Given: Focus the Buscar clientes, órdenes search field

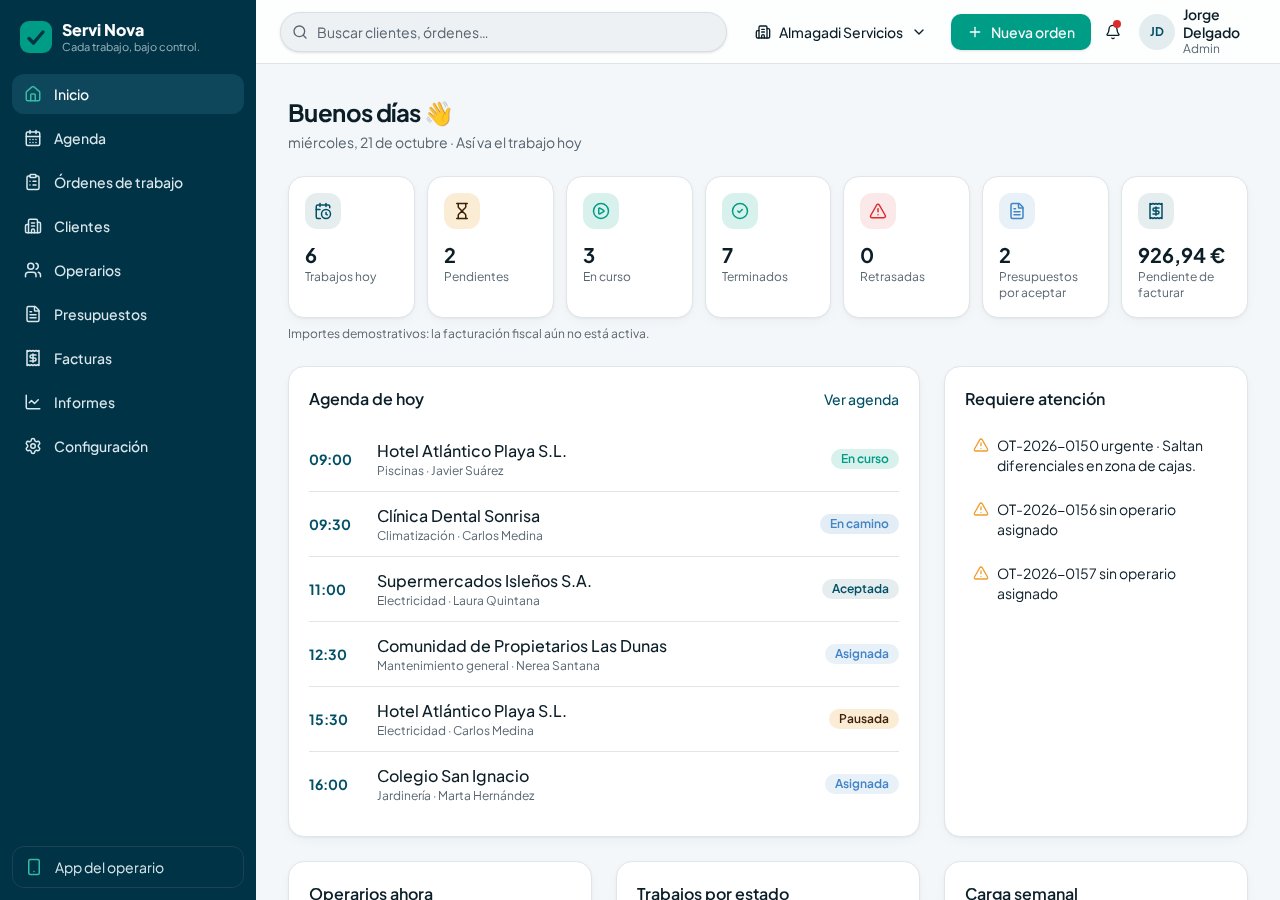Looking at the screenshot, I should pos(503,32).
